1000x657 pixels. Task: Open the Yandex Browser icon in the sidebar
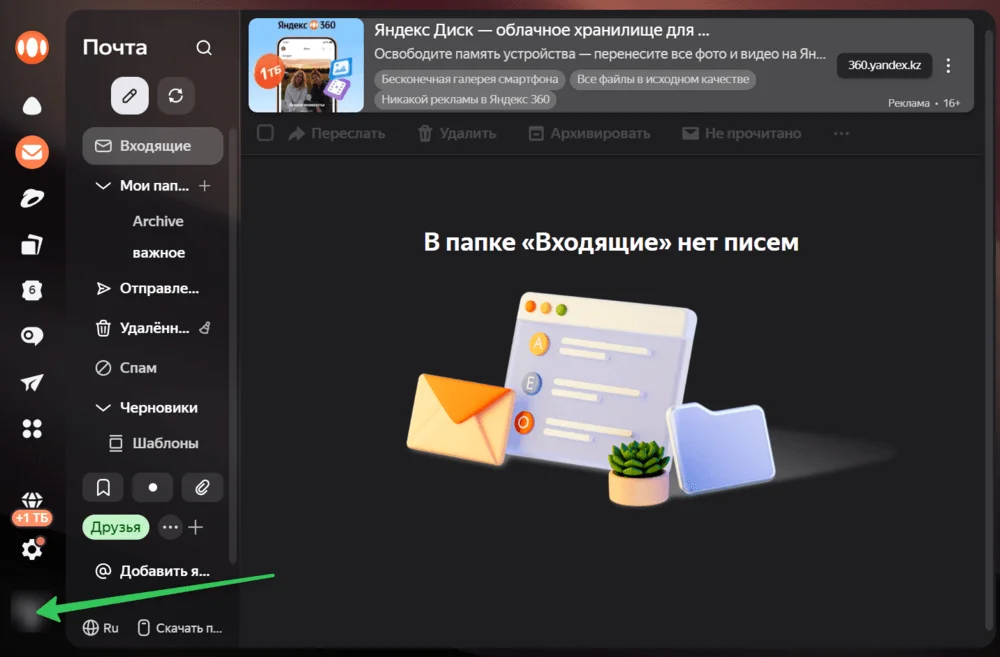32,198
